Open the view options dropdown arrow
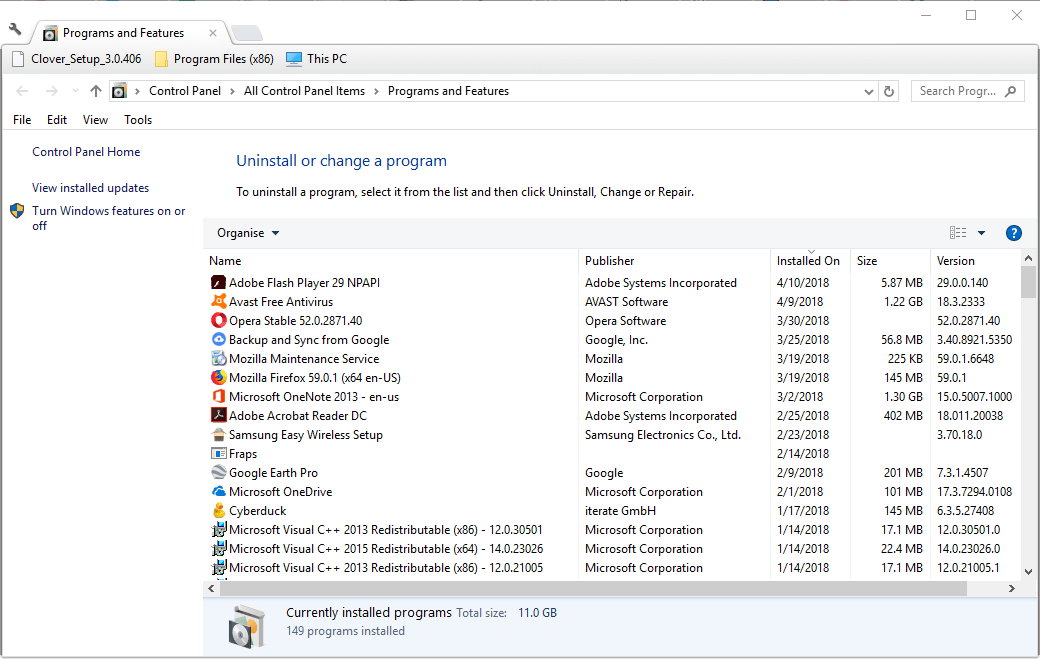Image resolution: width=1040 pixels, height=659 pixels. click(x=981, y=233)
